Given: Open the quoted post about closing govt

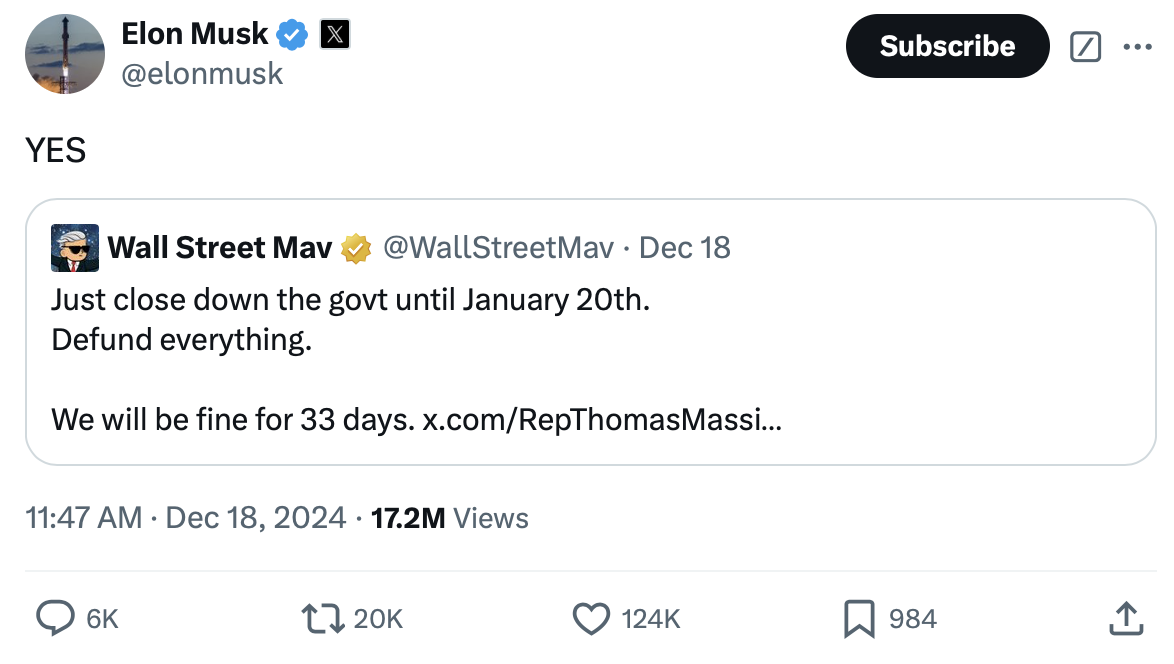Looking at the screenshot, I should (590, 340).
